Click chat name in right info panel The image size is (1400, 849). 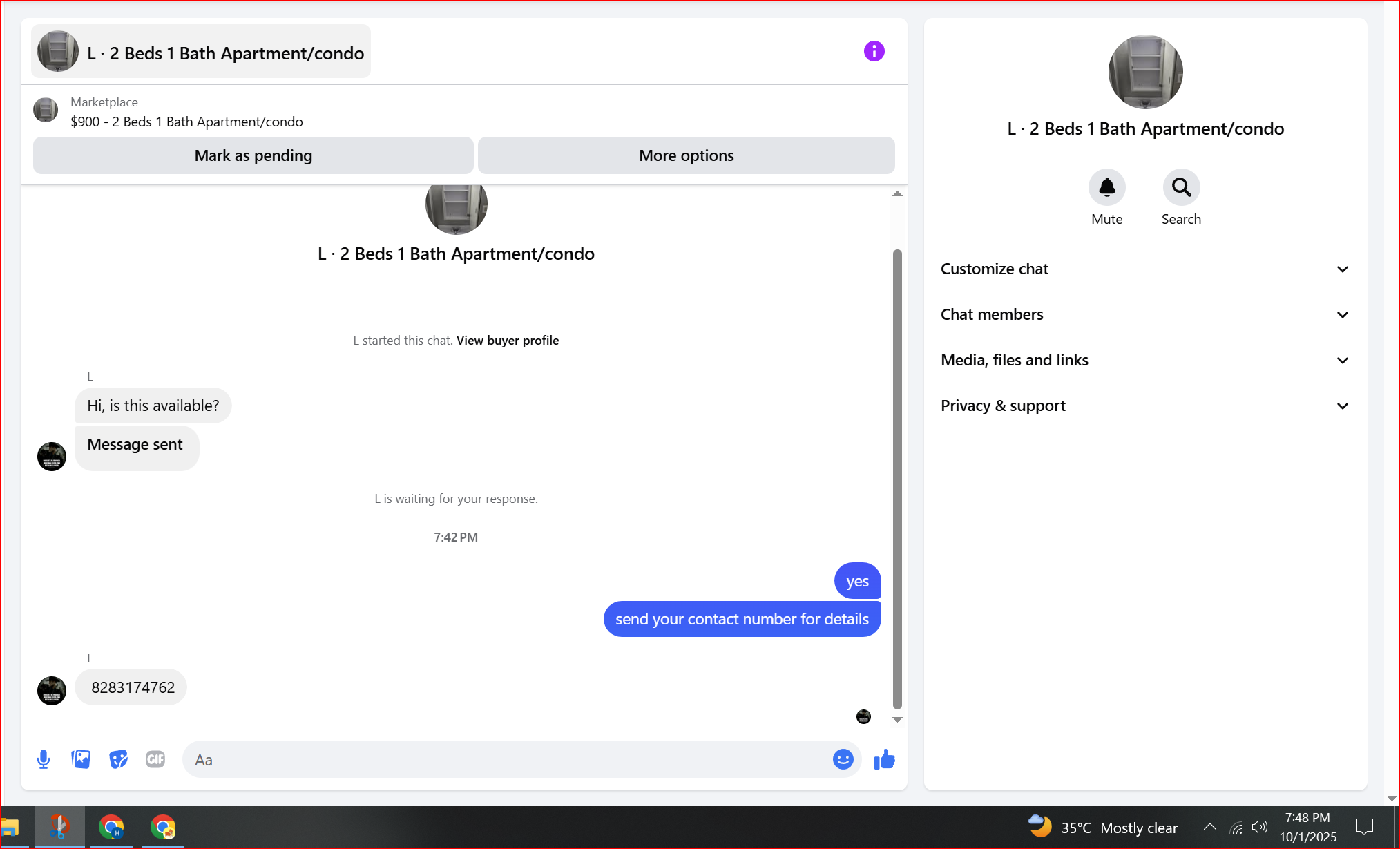click(x=1145, y=129)
